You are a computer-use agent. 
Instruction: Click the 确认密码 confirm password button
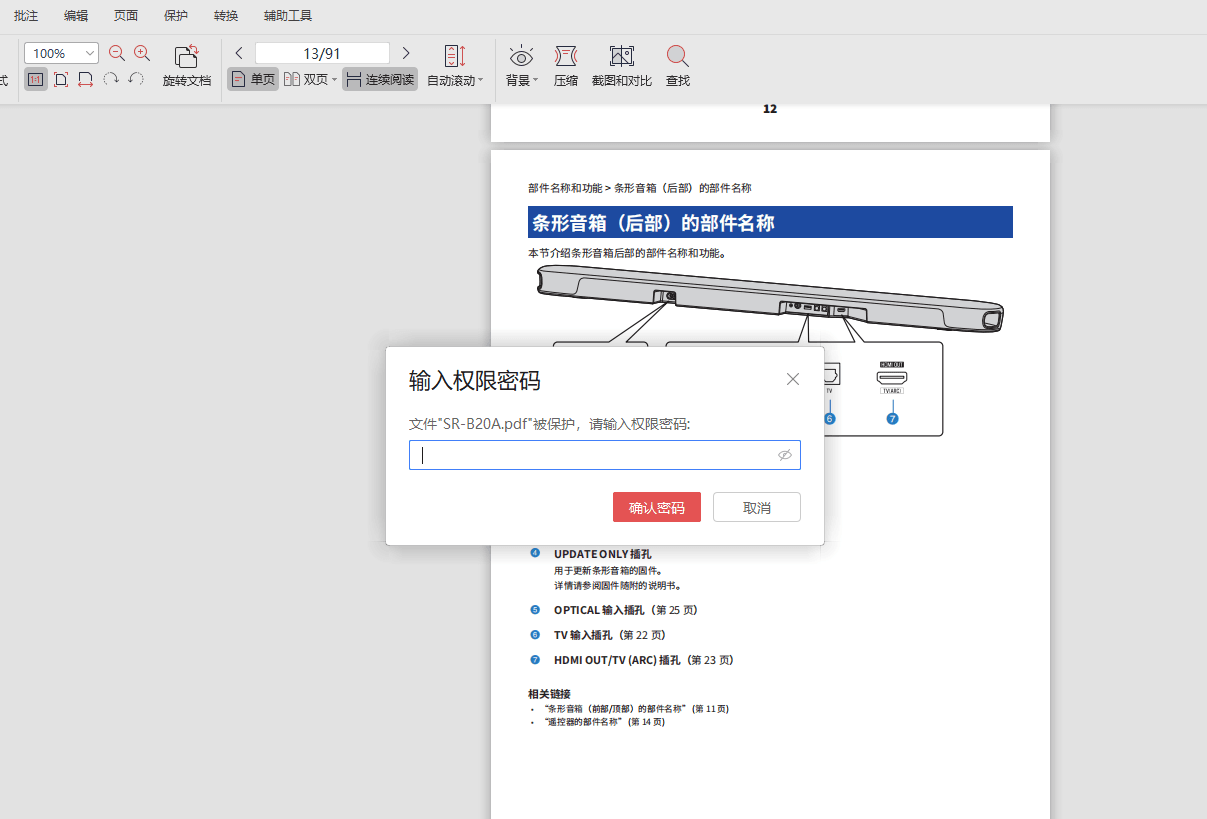point(656,507)
